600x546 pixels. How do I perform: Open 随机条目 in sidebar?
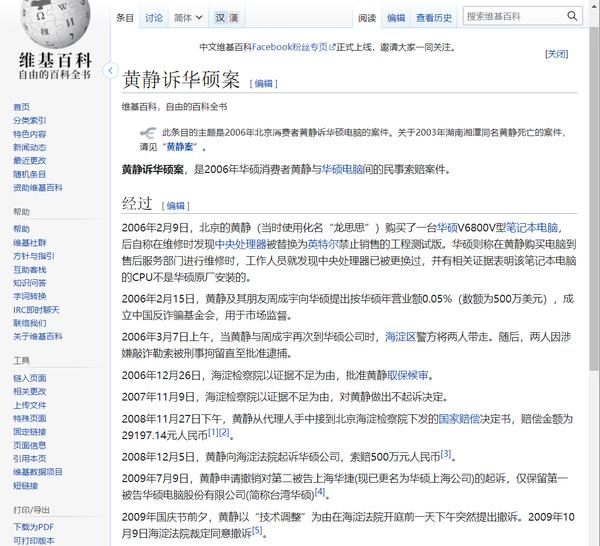coord(29,174)
